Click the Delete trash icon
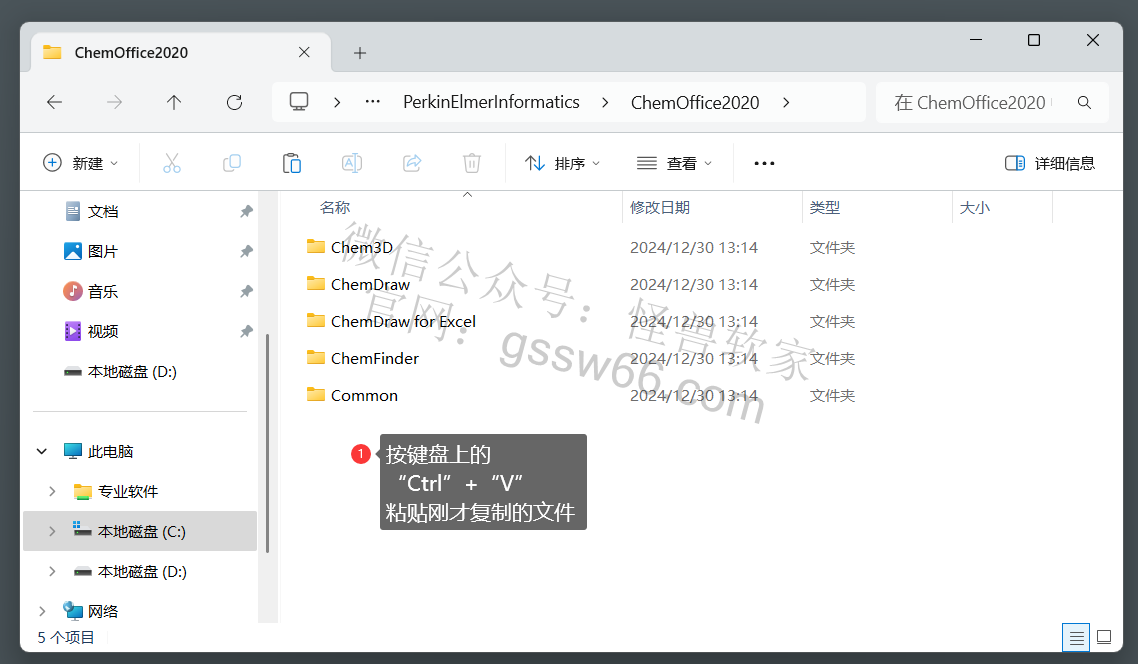This screenshot has height=664, width=1138. pyautogui.click(x=472, y=163)
